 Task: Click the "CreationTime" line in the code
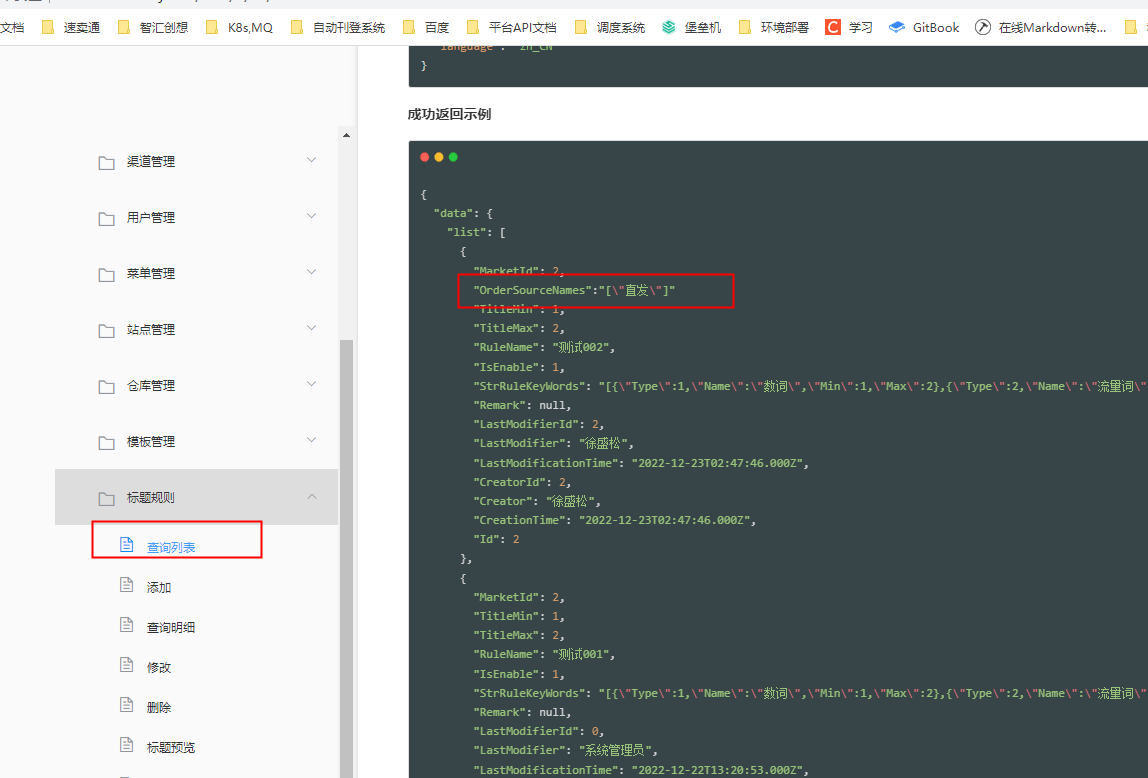tap(615, 520)
